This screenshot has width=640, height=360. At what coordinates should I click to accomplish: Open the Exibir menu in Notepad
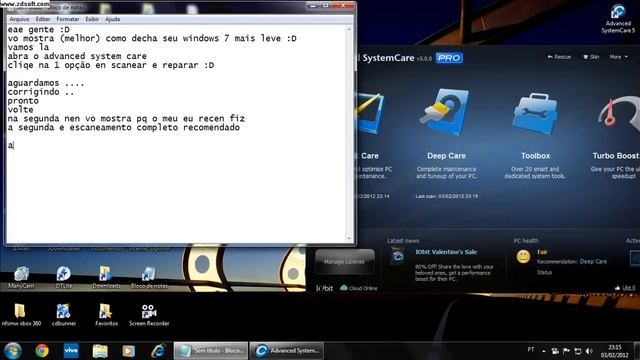coord(92,19)
